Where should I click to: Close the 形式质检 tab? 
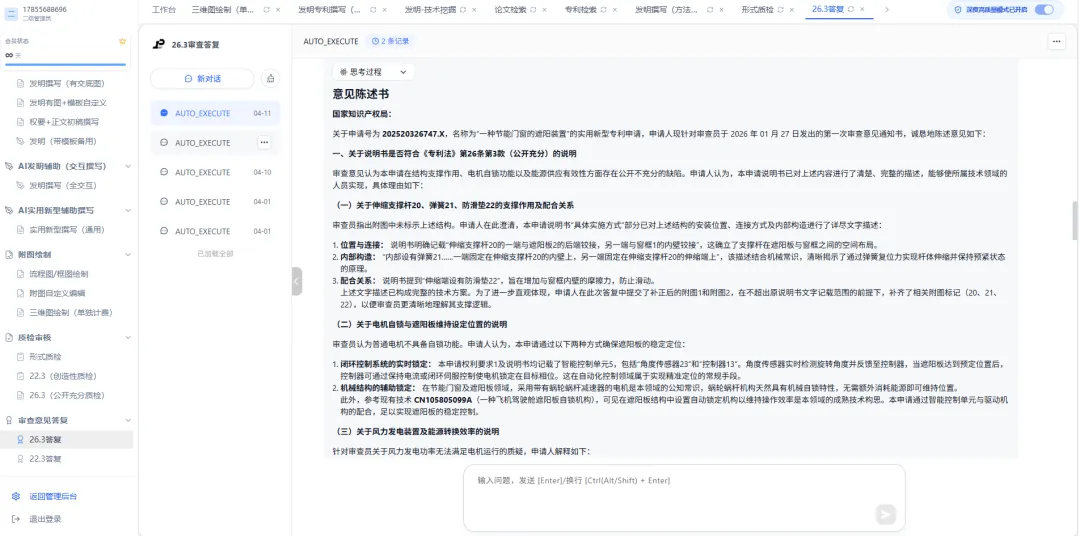click(792, 10)
